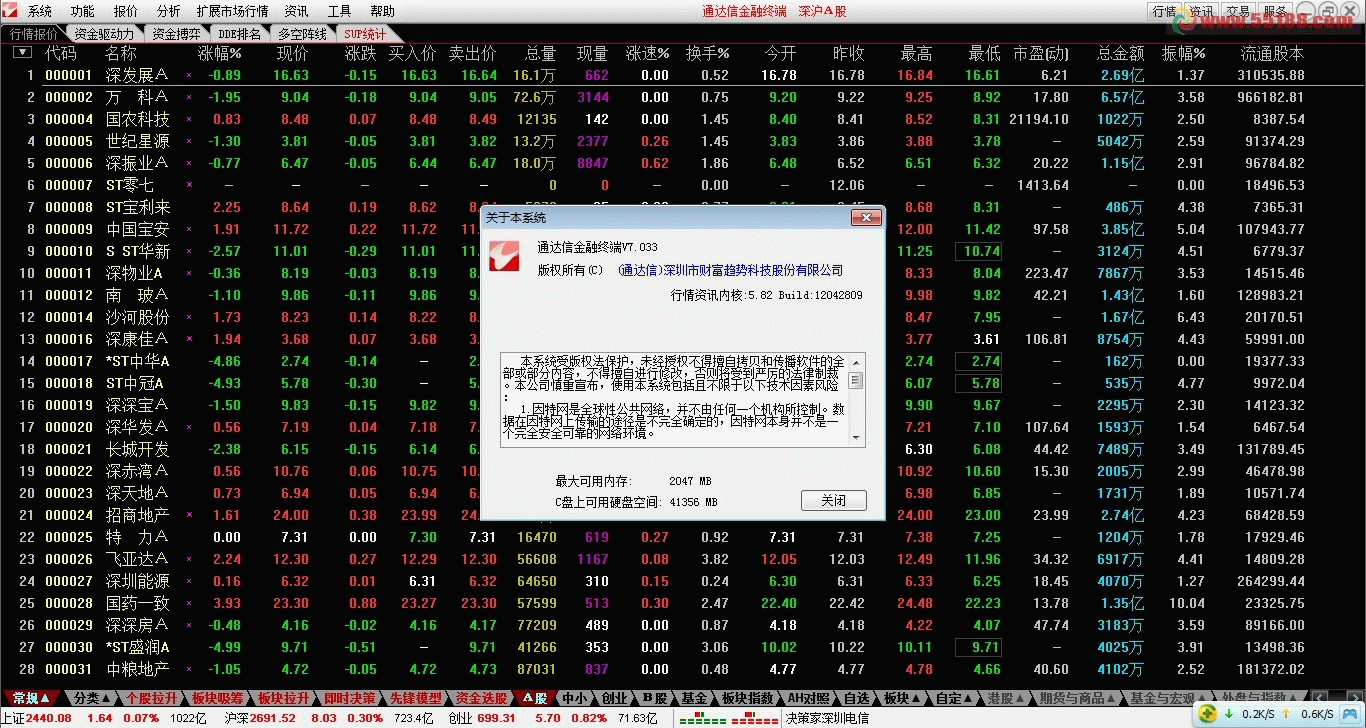Select the 先锋模型 bottom tab
Viewport: 1366px width, 728px height.
pos(415,698)
